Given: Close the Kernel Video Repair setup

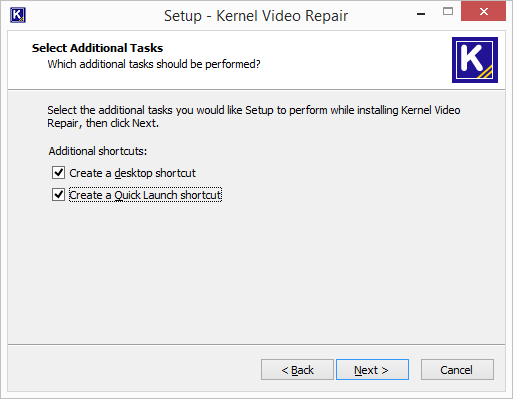Looking at the screenshot, I should [483, 12].
